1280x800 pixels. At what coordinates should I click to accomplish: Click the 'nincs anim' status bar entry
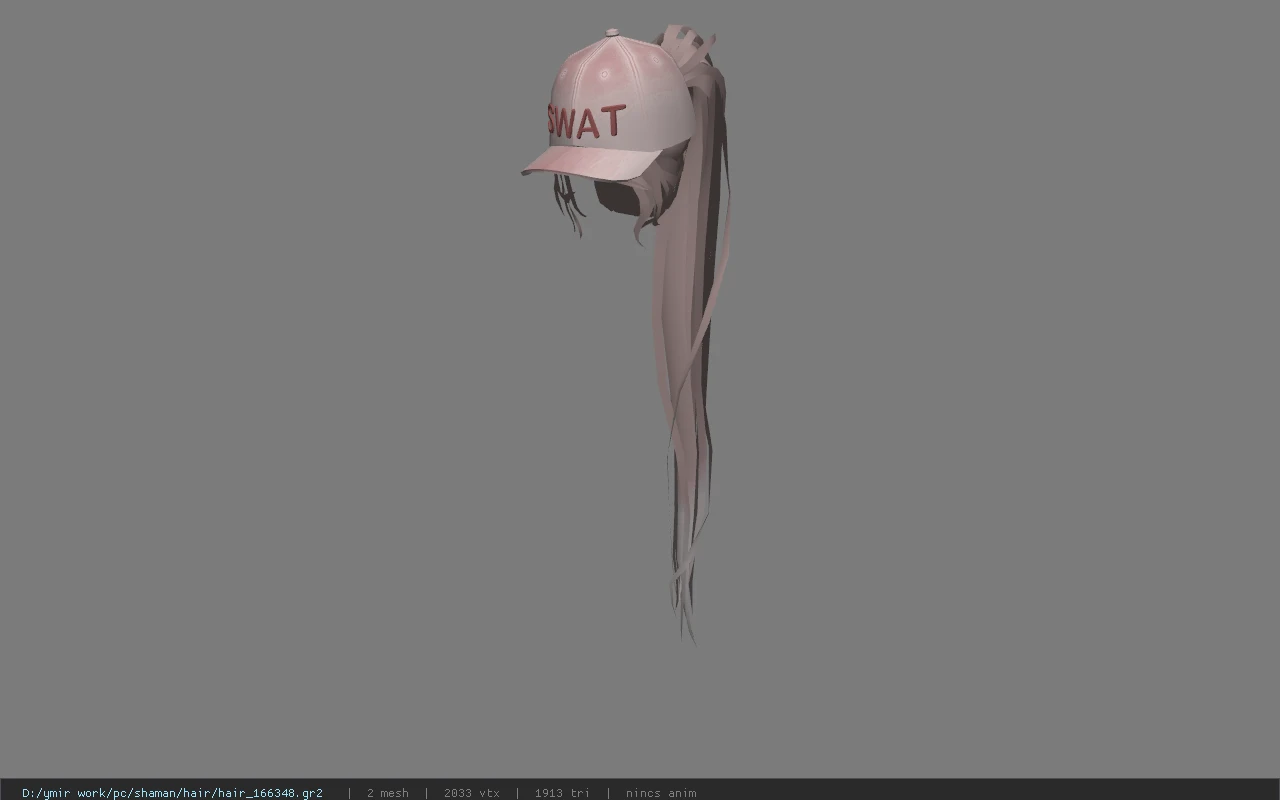[x=661, y=793]
